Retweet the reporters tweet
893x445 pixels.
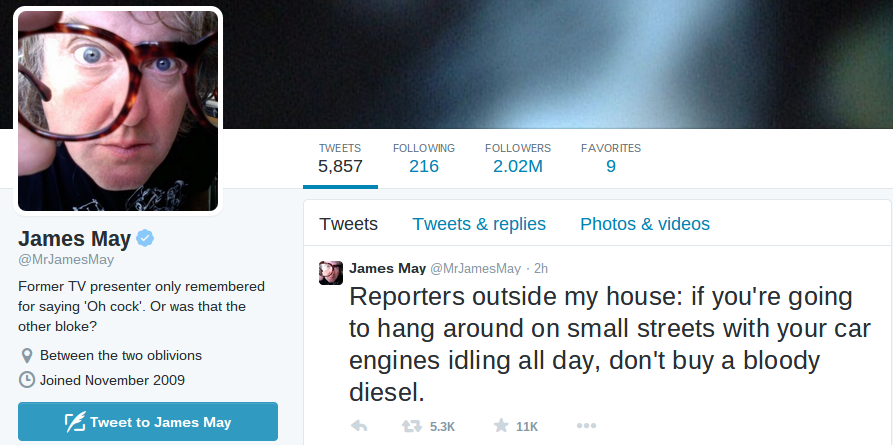pyautogui.click(x=412, y=426)
